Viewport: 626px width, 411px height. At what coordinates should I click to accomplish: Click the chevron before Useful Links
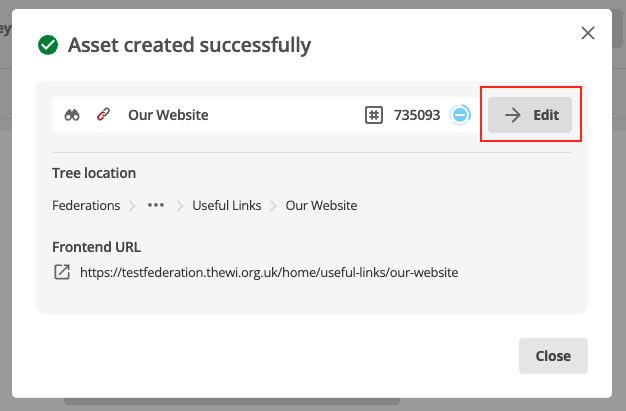[x=180, y=206]
